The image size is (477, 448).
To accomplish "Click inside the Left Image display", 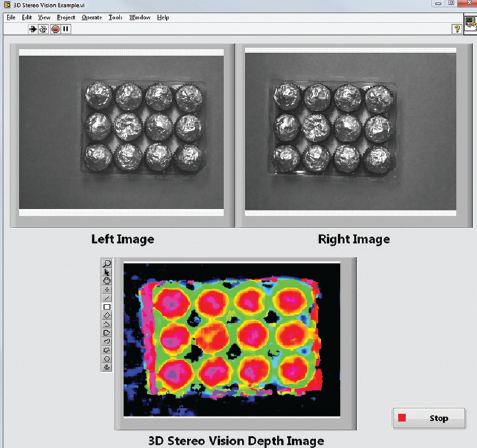I will [x=121, y=132].
